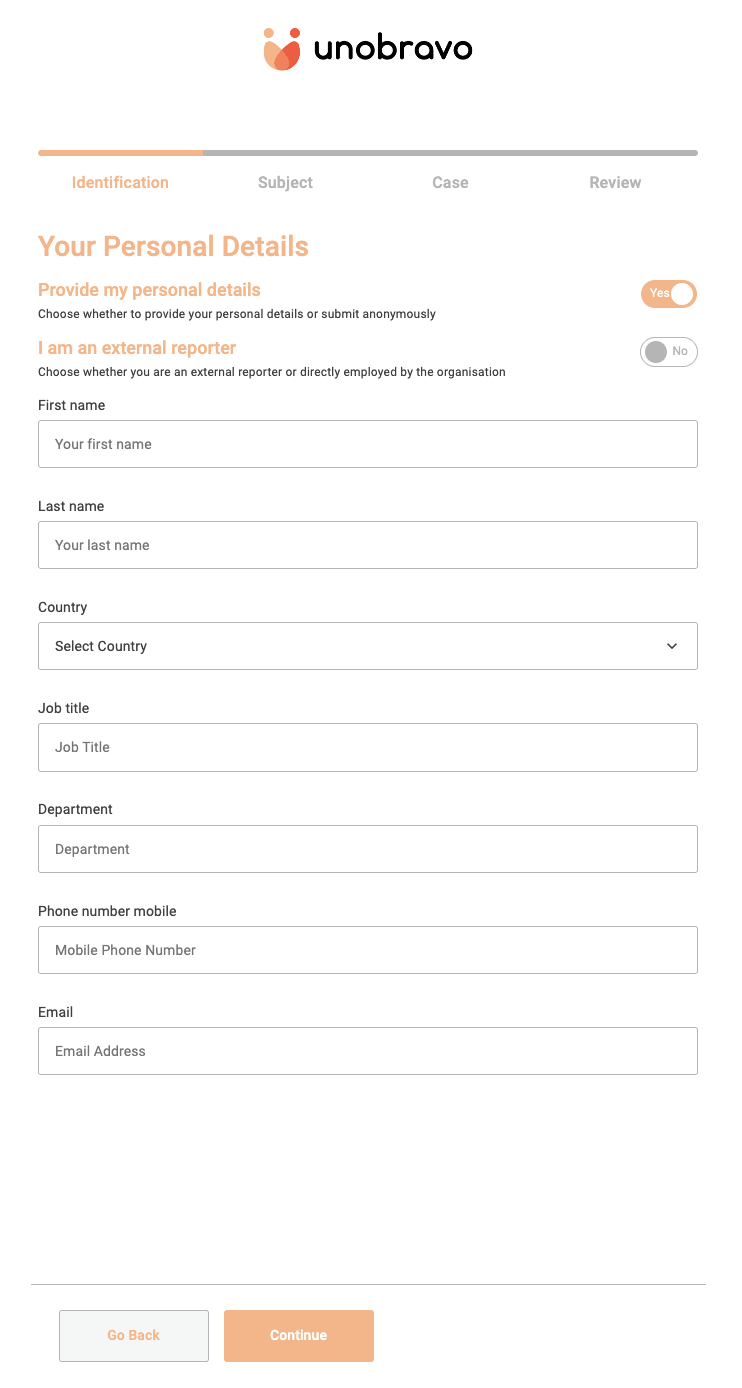
Task: Go to the Identification step tab
Action: click(x=120, y=183)
